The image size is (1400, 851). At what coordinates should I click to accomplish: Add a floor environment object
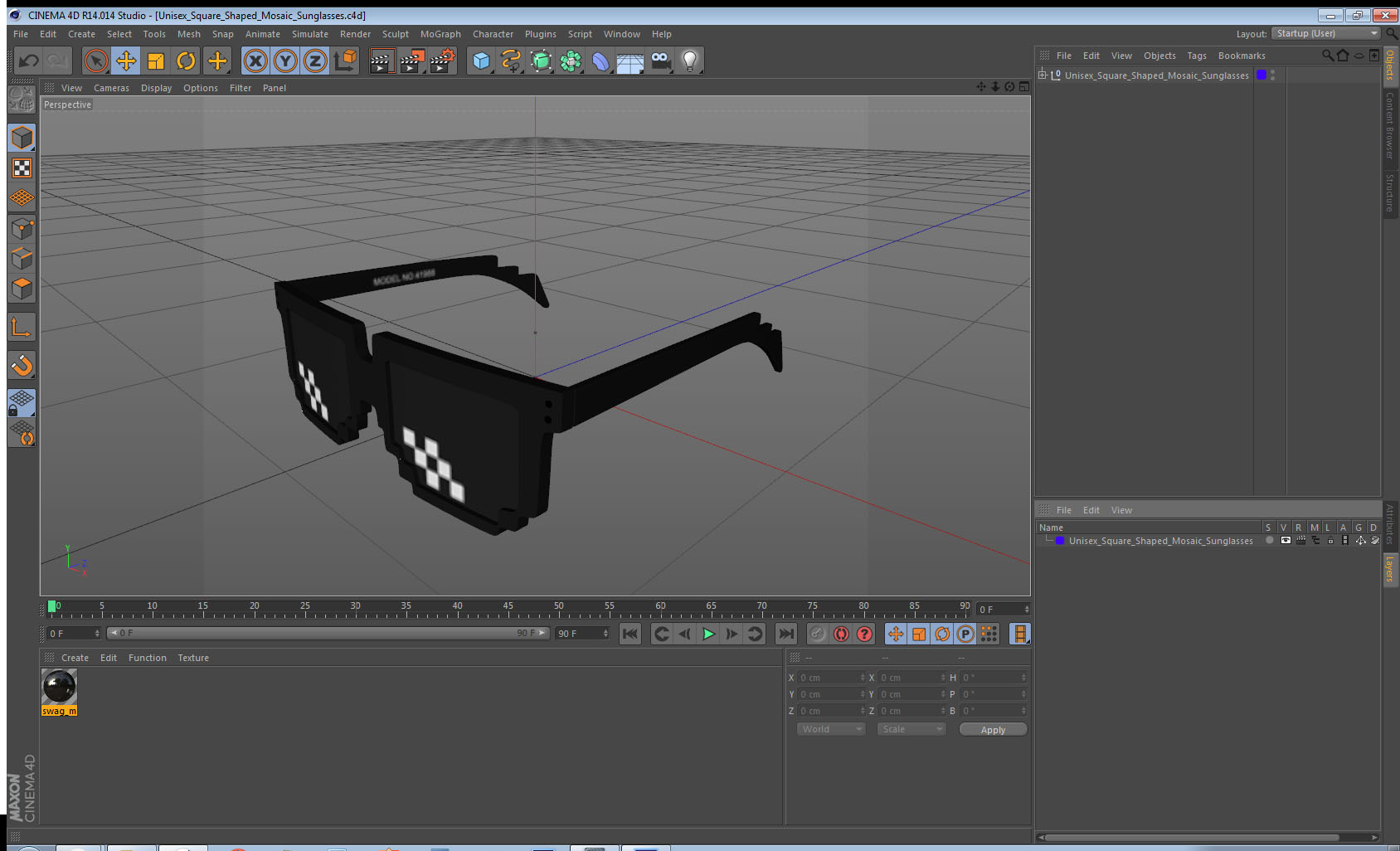pos(630,62)
